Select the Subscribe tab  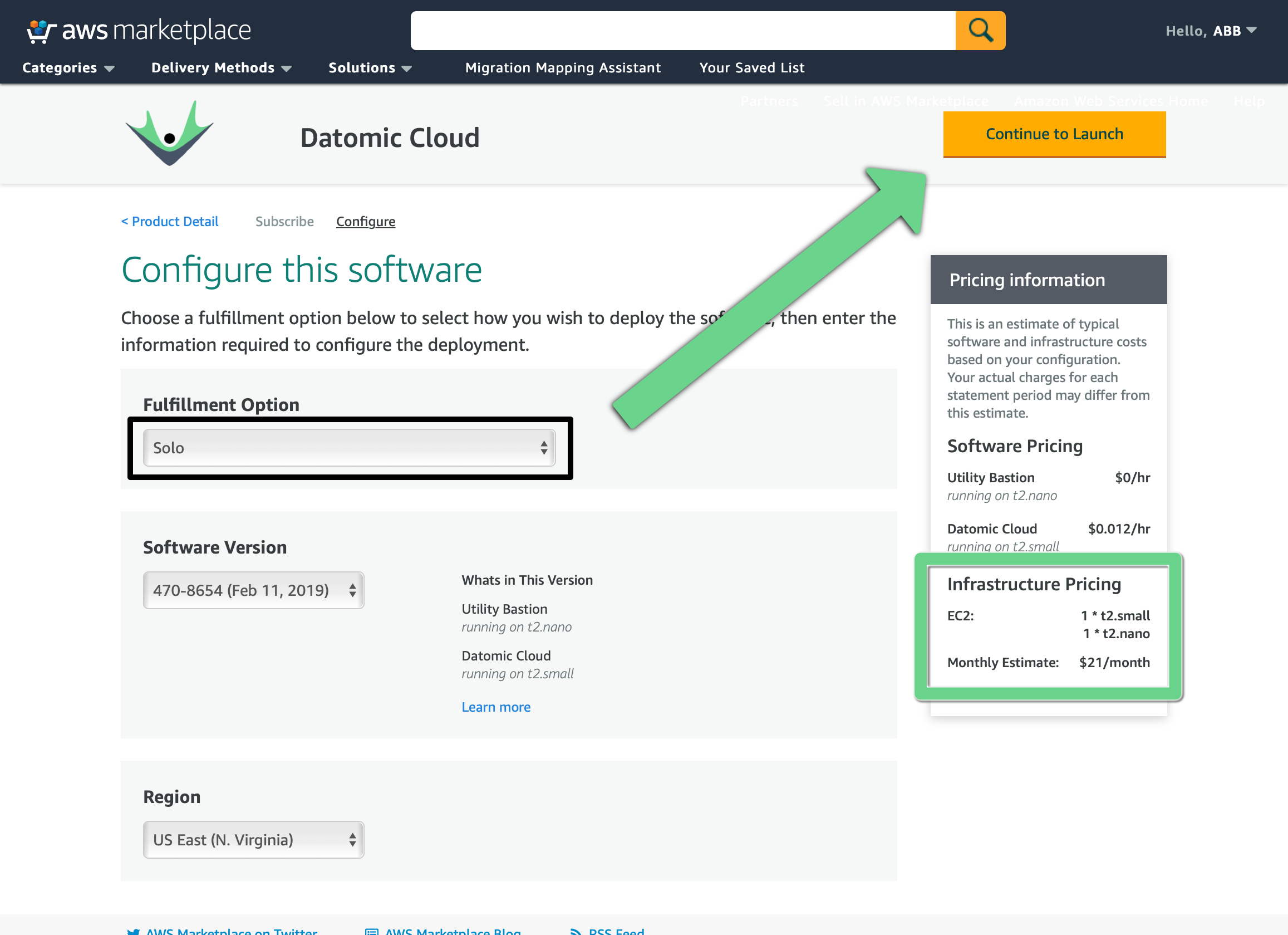coord(283,221)
